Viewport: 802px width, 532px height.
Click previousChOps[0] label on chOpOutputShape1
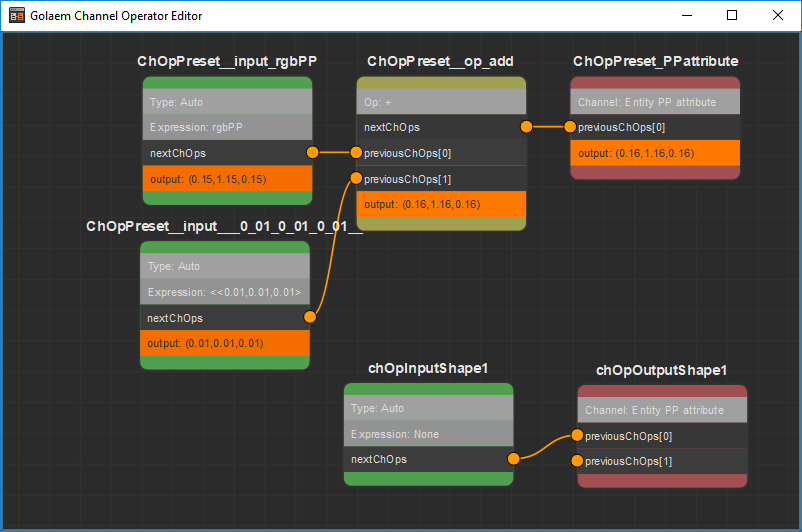pyautogui.click(x=629, y=436)
